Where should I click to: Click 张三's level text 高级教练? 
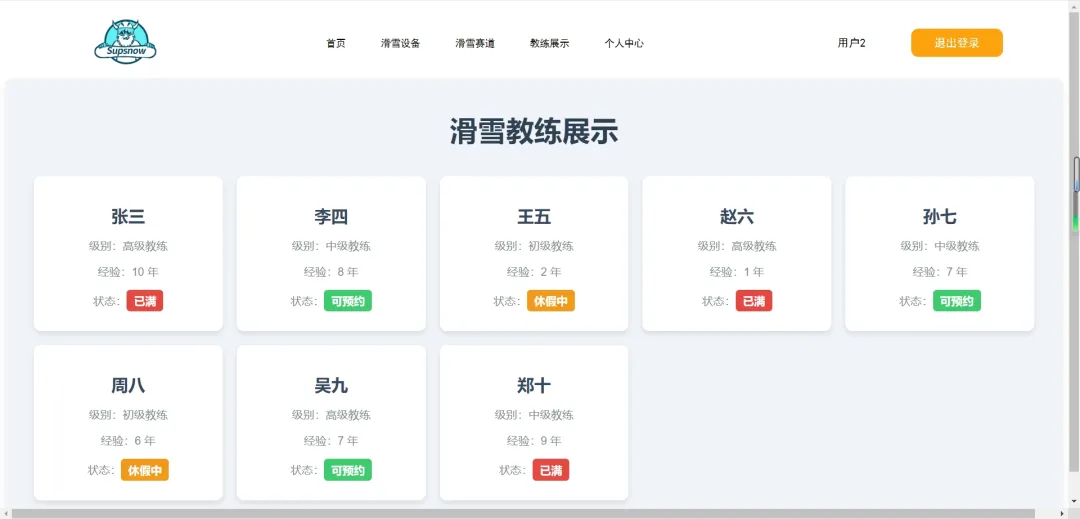click(x=145, y=246)
